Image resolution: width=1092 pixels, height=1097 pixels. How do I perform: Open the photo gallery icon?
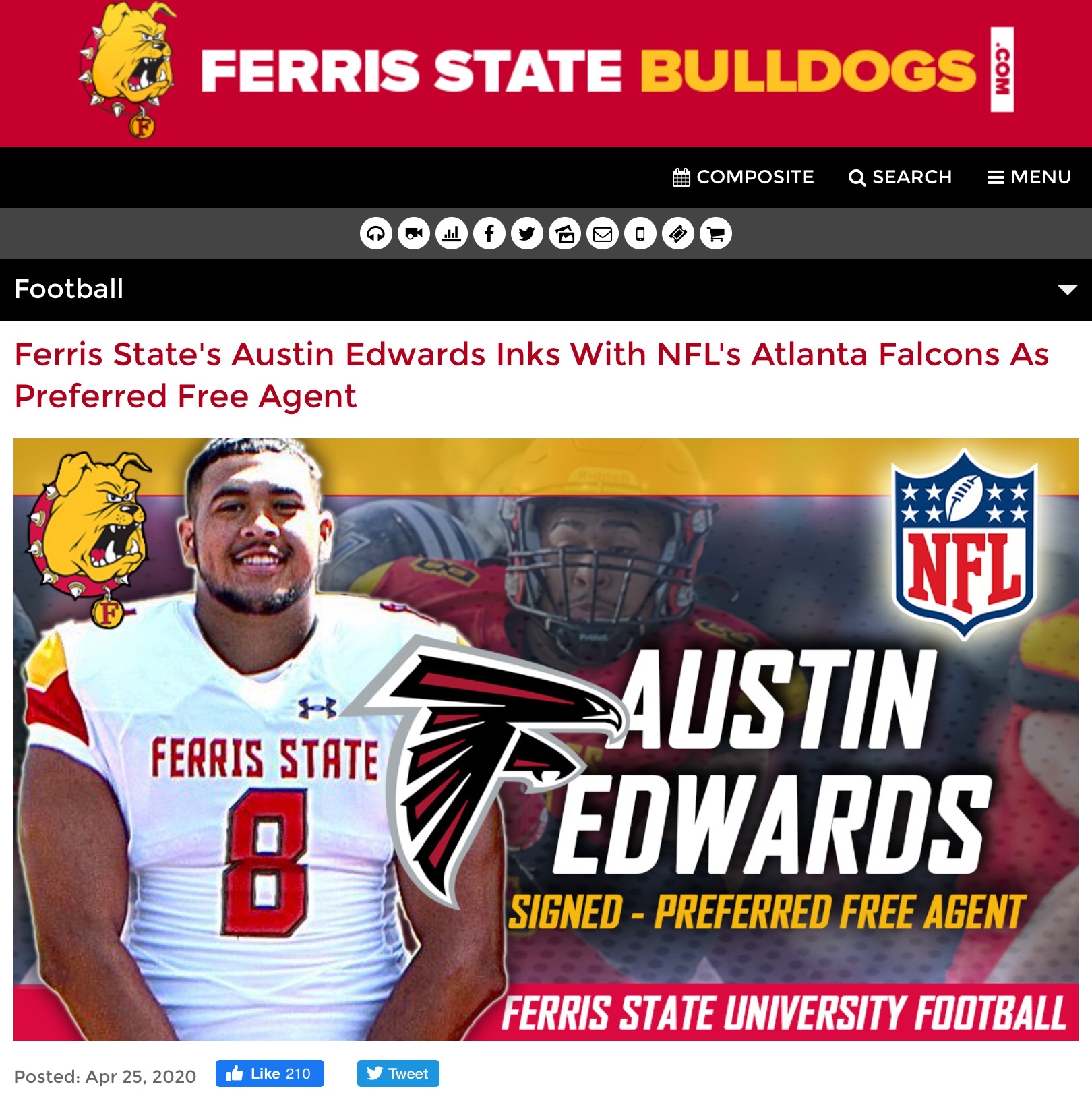(565, 234)
